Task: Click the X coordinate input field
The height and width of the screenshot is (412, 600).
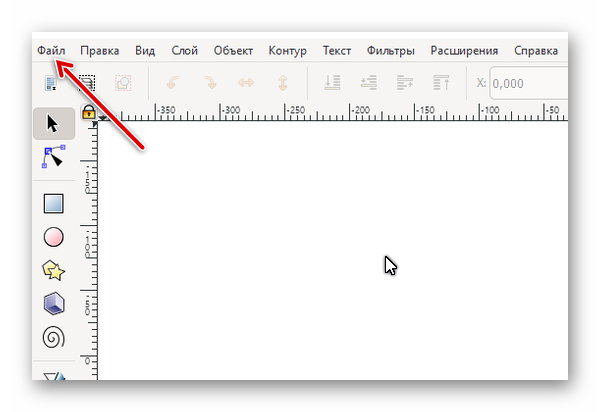Action: [528, 83]
